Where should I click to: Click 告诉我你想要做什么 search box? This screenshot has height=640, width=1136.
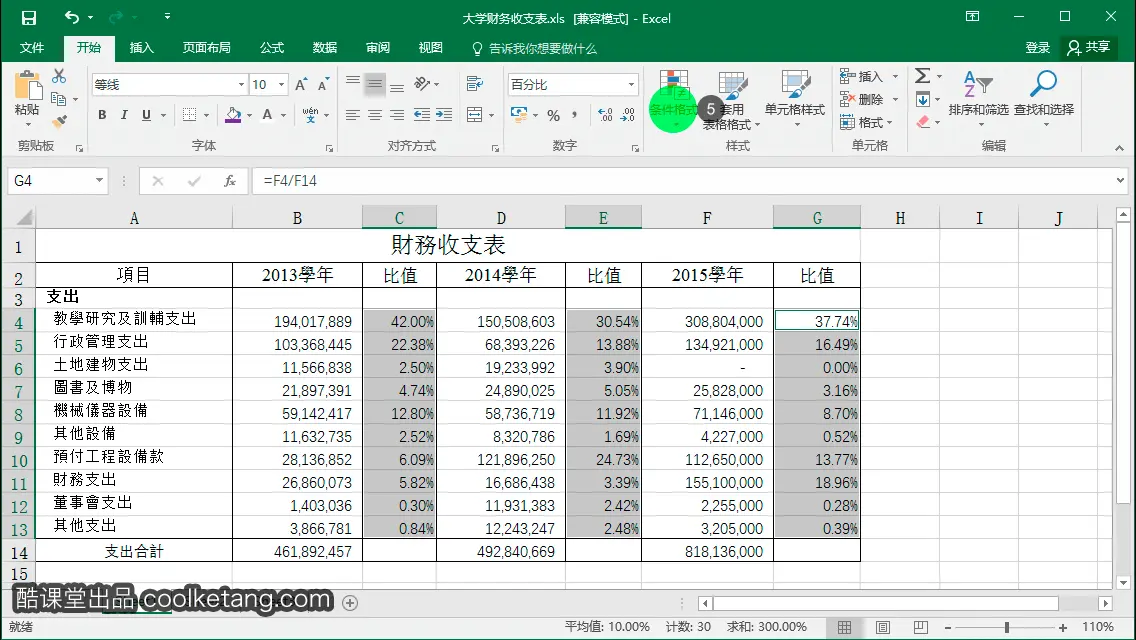coord(535,49)
